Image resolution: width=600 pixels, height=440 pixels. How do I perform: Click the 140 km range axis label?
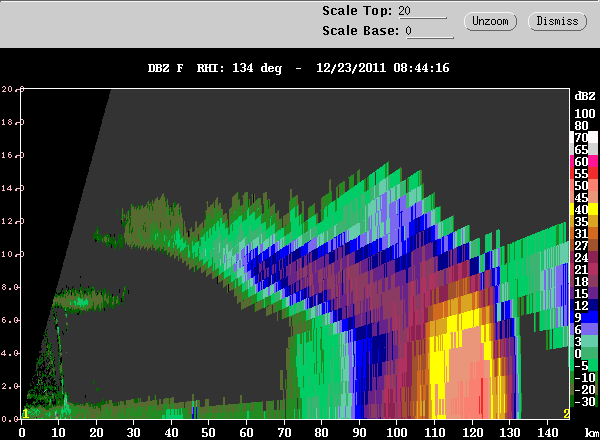547,433
